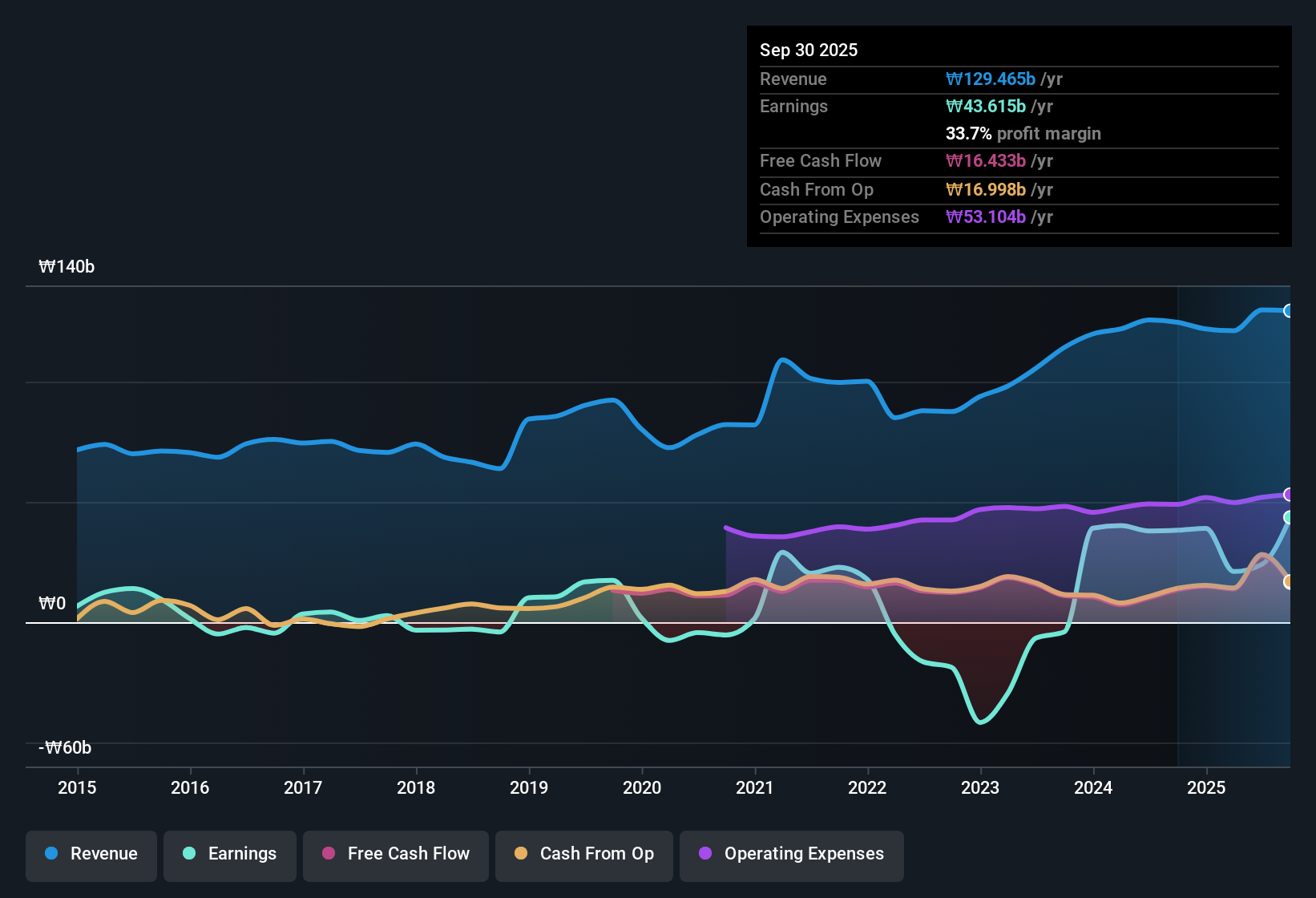This screenshot has width=1316, height=898.
Task: Click the Cash From Op endpoint marker
Action: pos(1288,583)
